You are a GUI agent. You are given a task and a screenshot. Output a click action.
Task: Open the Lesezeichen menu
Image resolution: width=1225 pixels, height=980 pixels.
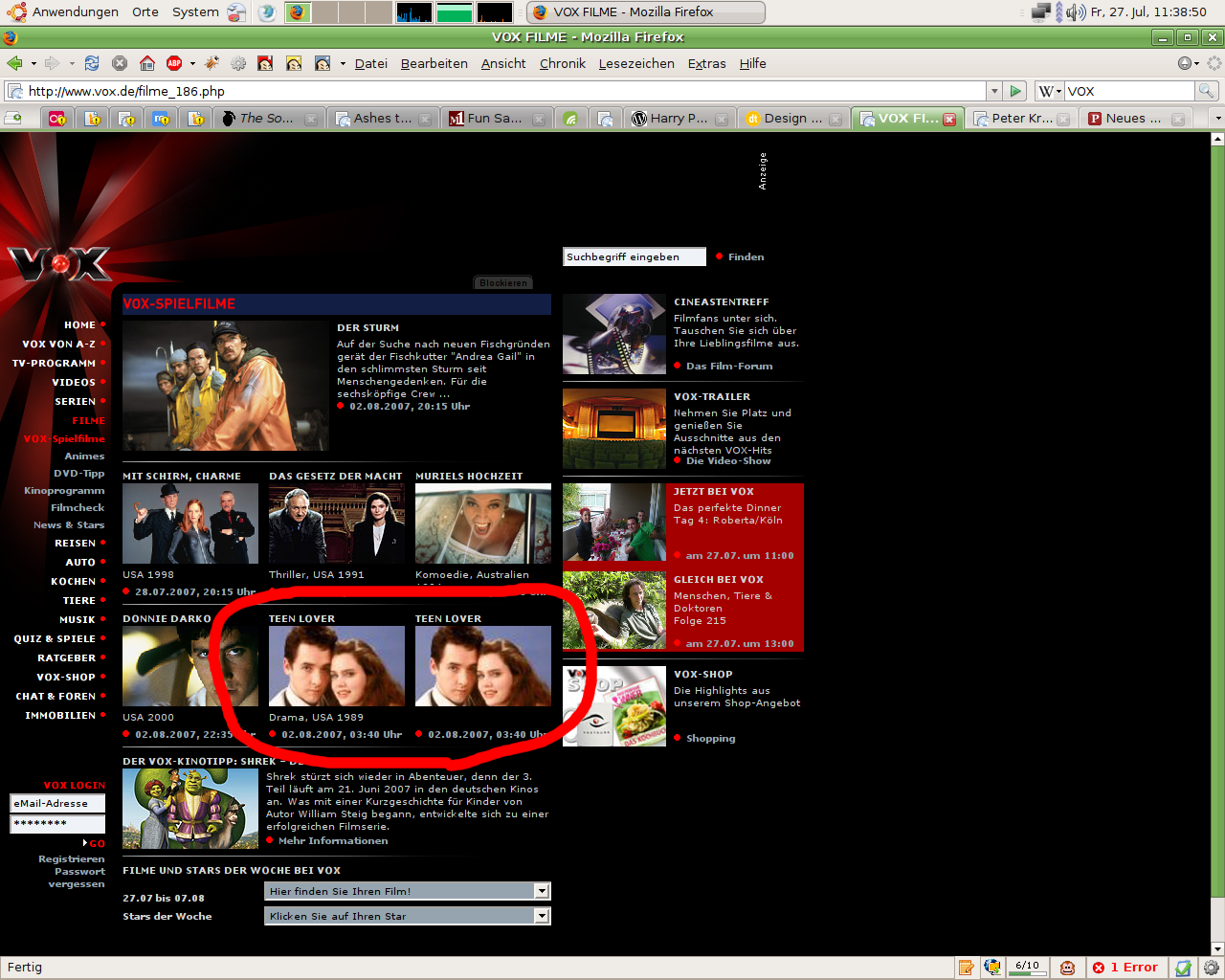coord(636,63)
